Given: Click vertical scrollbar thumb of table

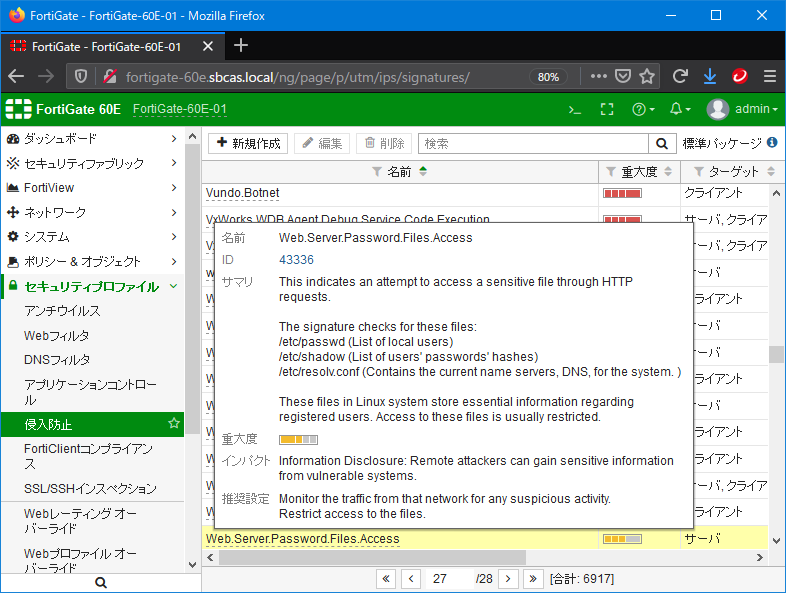Looking at the screenshot, I should (776, 354).
